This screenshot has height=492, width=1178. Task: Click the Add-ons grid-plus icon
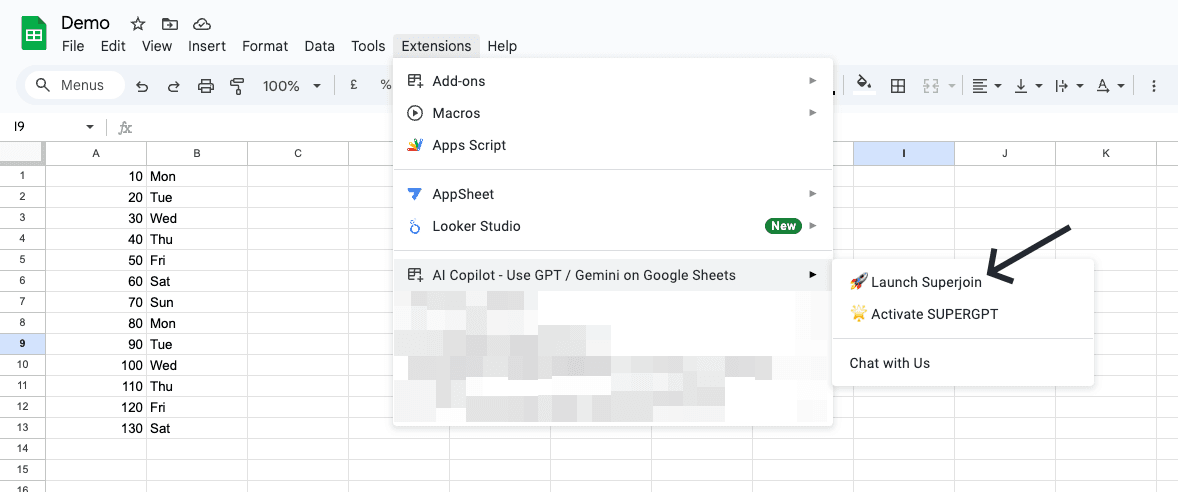click(x=415, y=80)
